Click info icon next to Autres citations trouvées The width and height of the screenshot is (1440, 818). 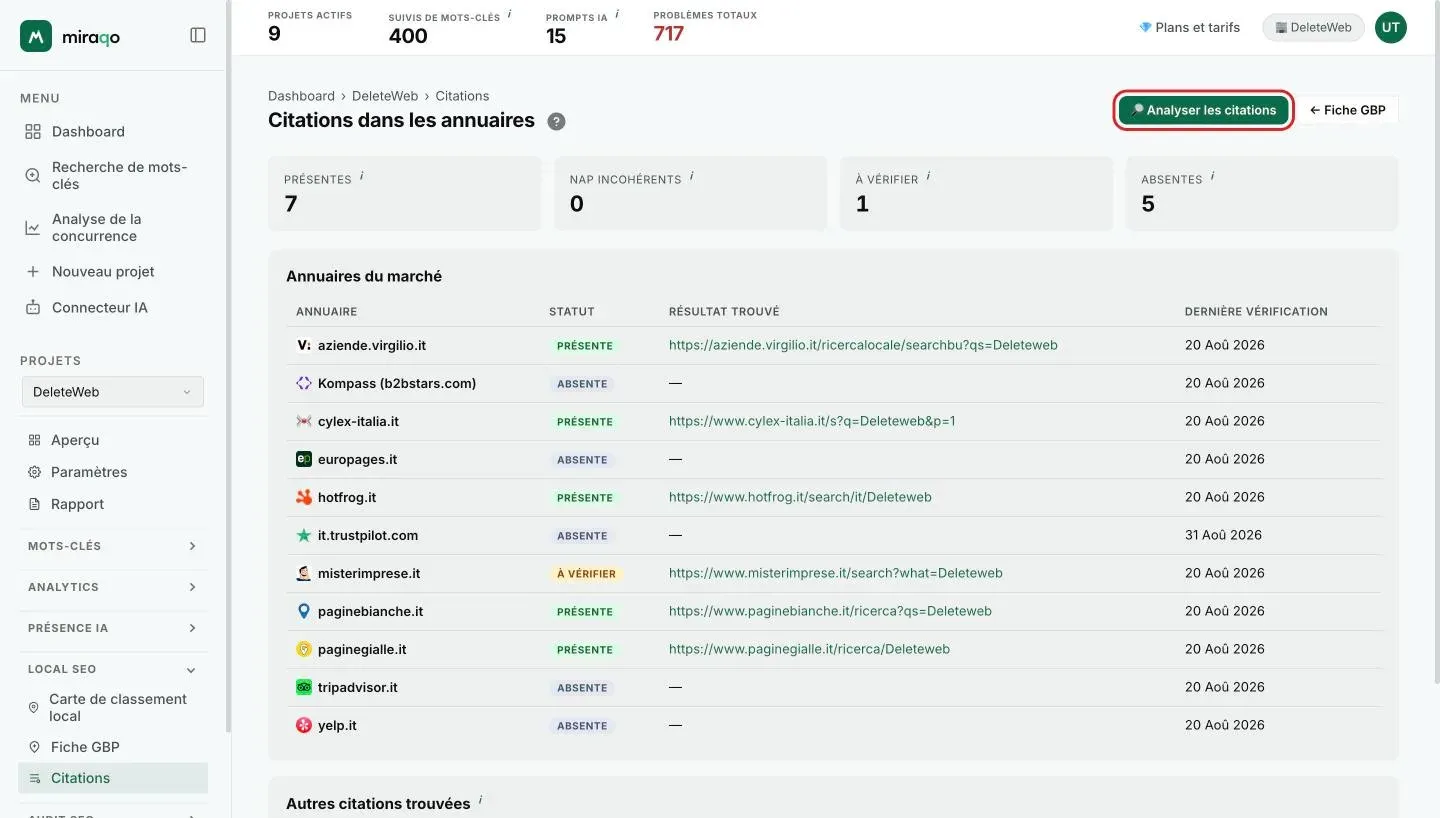coord(480,800)
